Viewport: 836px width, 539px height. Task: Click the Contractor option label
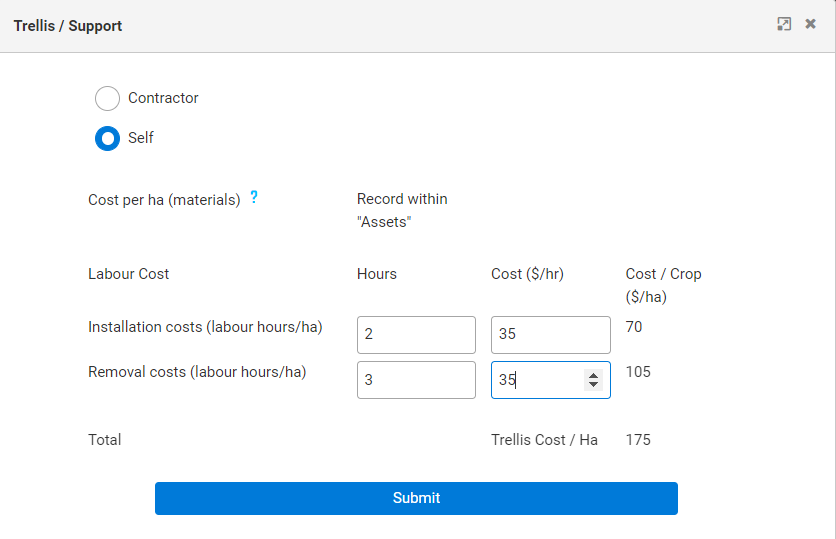coord(163,98)
